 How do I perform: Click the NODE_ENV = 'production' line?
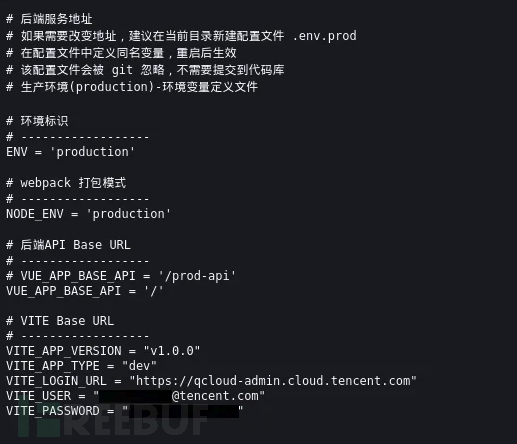pos(88,214)
